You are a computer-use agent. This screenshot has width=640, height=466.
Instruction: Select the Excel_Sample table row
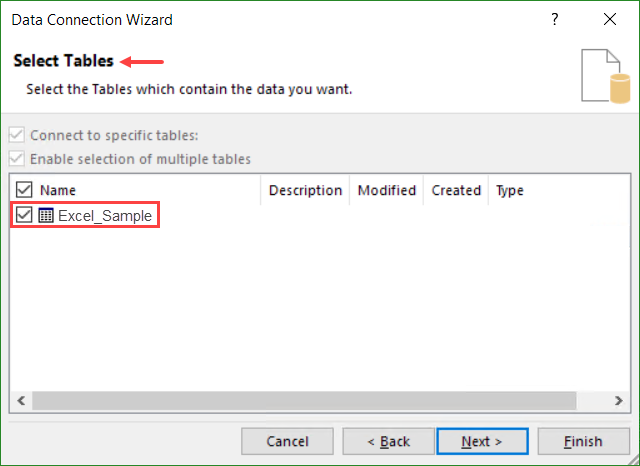105,215
